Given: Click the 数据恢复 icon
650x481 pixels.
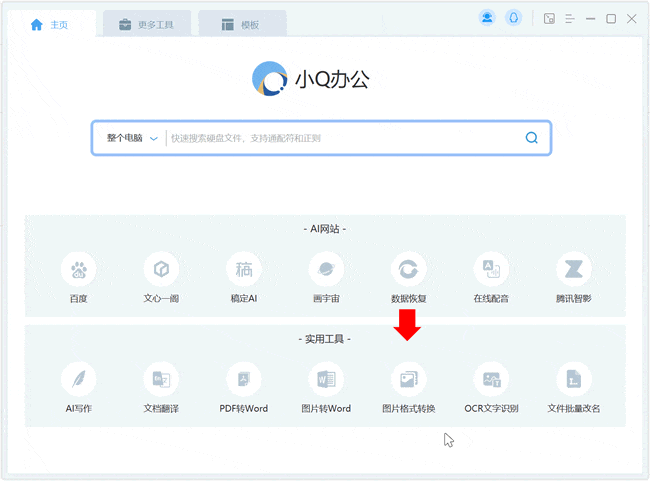Looking at the screenshot, I should [x=408, y=270].
